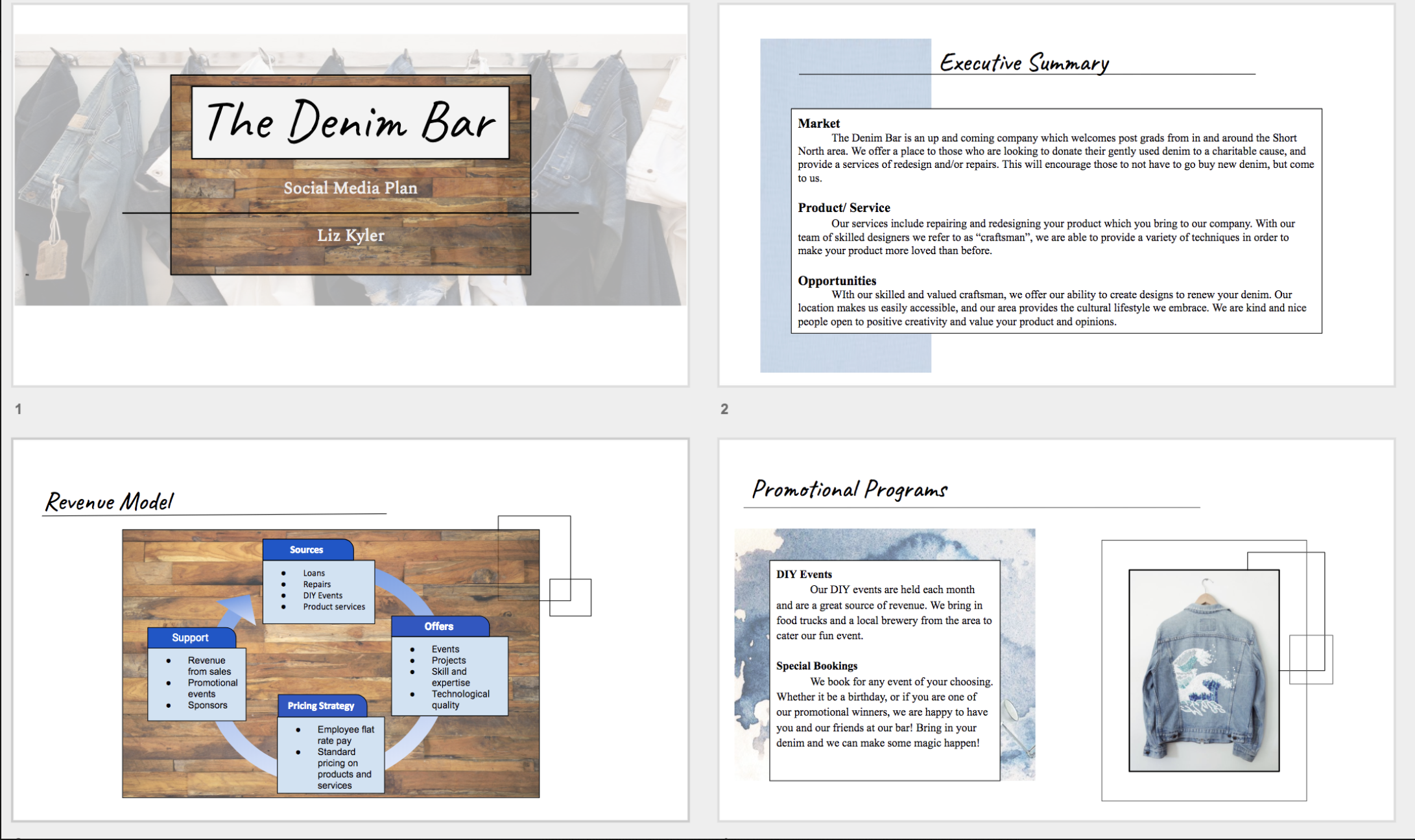The width and height of the screenshot is (1415, 840).
Task: Click the "Executive Summary" handwritten title
Action: pyautogui.click(x=1024, y=63)
